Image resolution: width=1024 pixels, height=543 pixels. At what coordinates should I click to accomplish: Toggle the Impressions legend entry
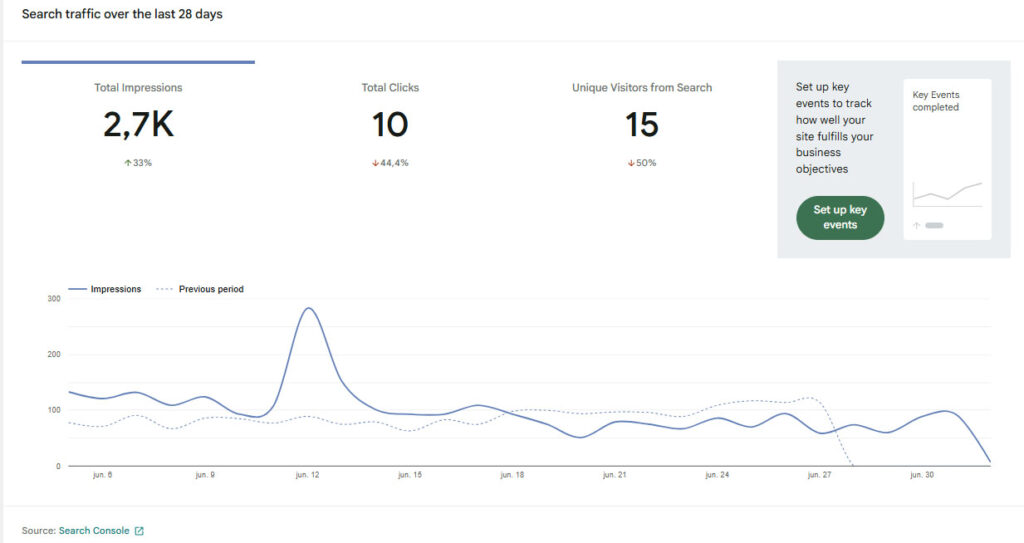tap(104, 289)
